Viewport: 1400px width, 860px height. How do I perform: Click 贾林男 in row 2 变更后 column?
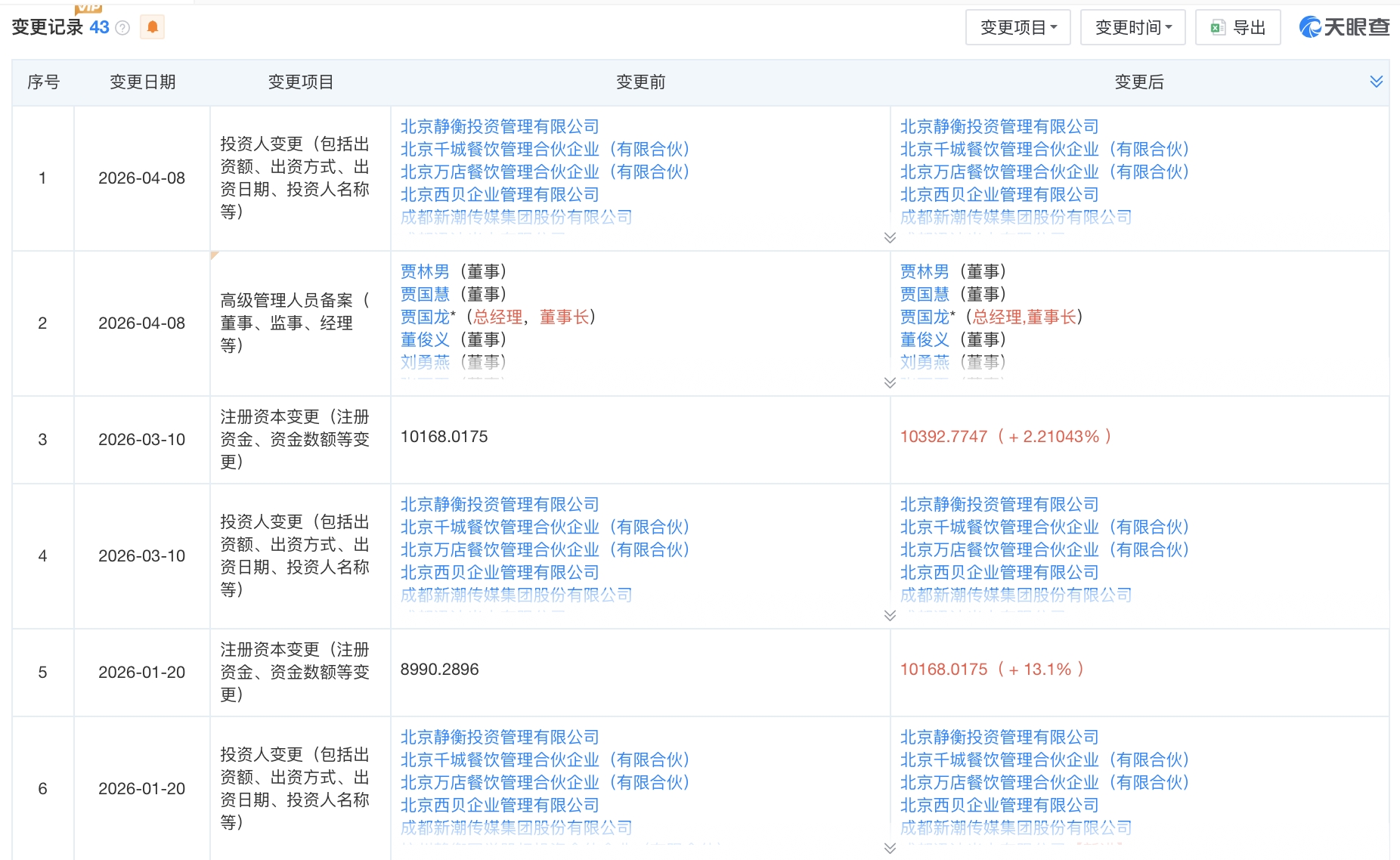[x=925, y=271]
